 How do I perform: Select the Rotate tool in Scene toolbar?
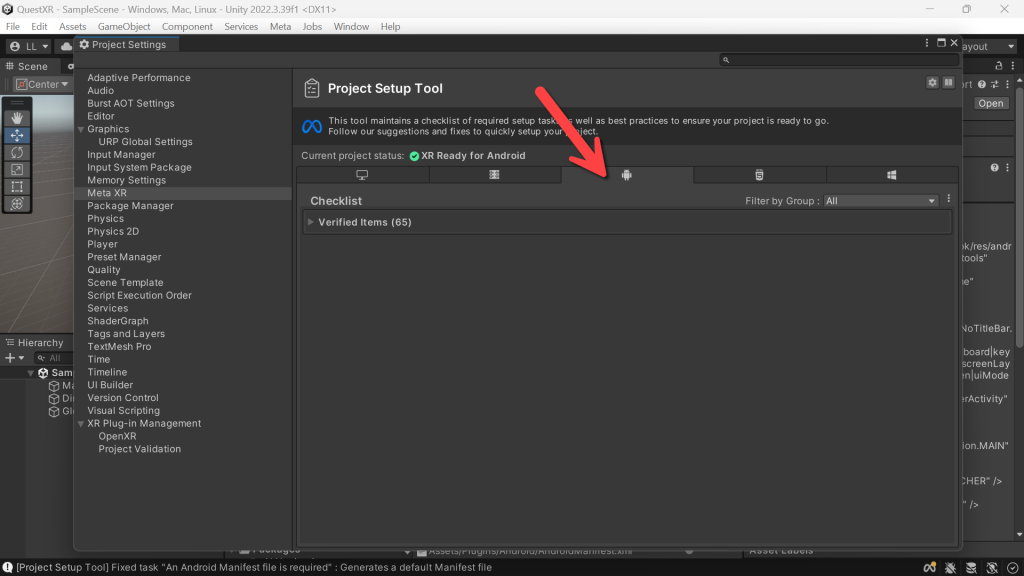pos(17,152)
